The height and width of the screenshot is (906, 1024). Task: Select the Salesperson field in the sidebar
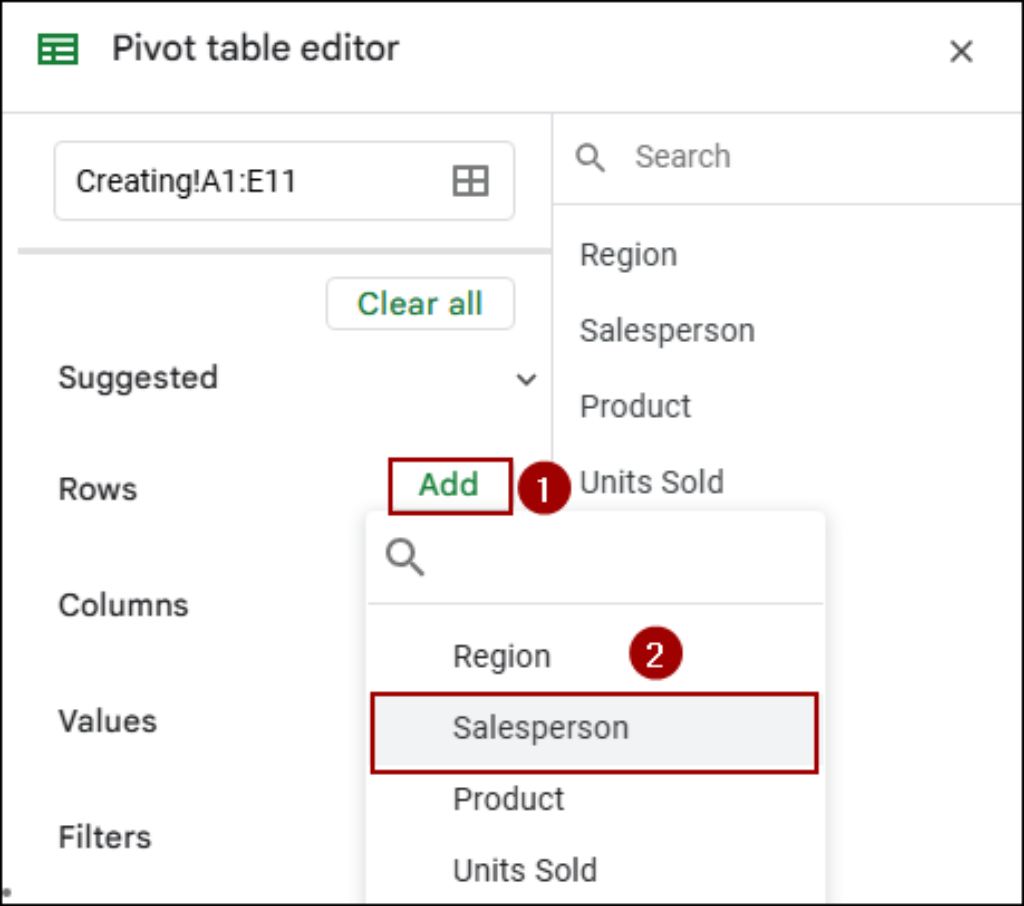(x=667, y=330)
